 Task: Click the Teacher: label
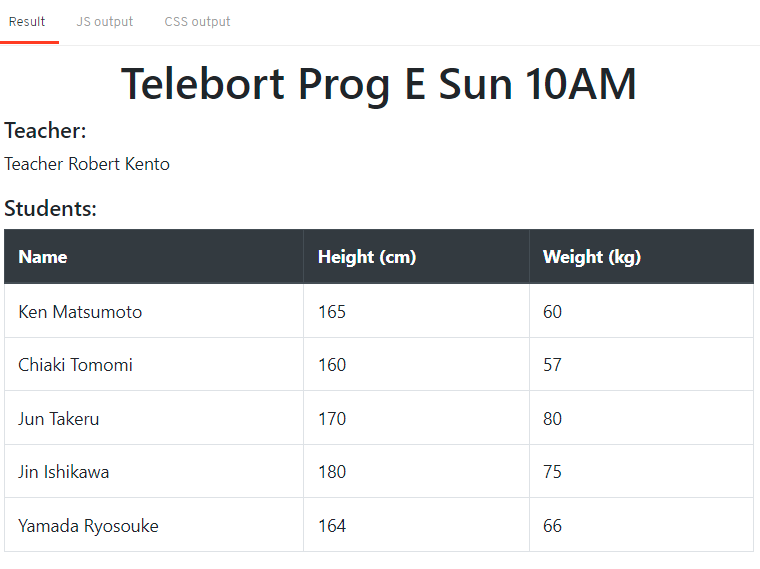tap(45, 131)
